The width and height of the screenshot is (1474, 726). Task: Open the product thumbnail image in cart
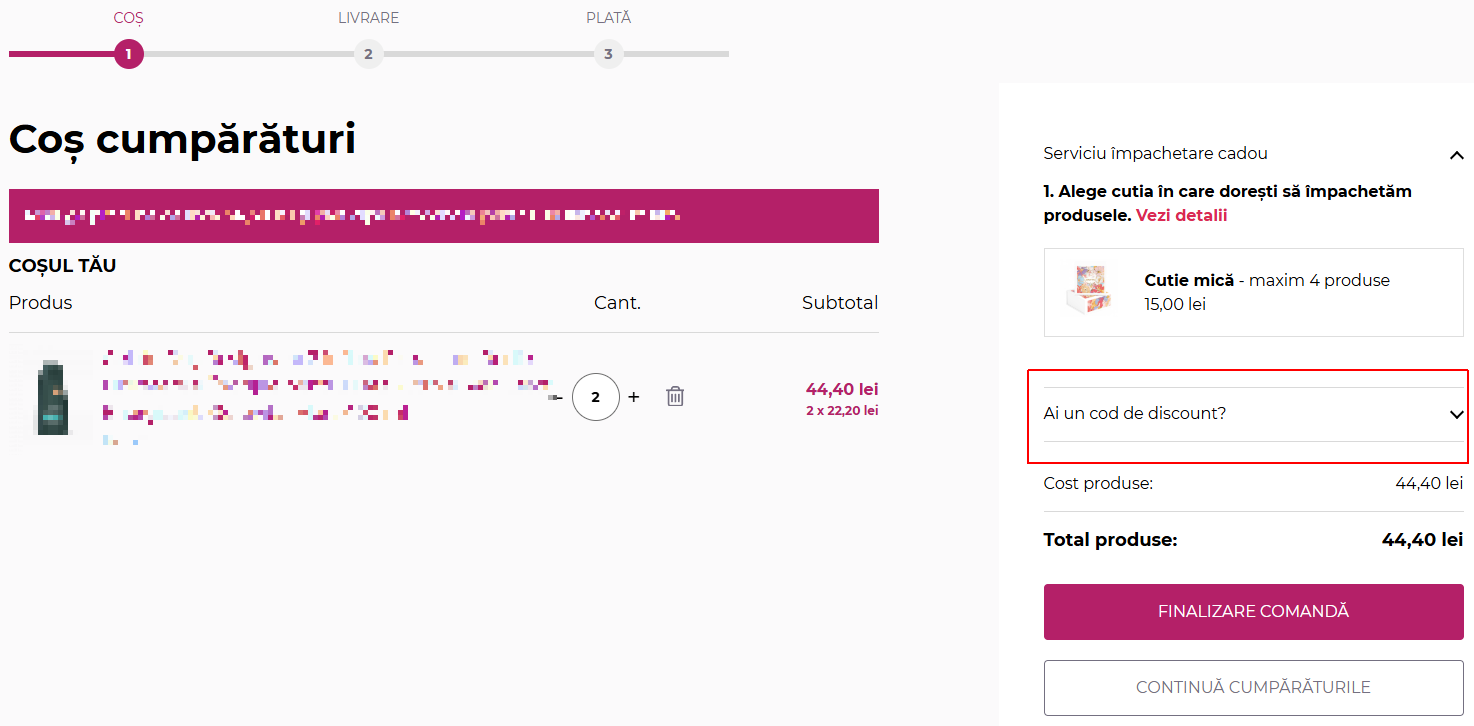pos(51,397)
